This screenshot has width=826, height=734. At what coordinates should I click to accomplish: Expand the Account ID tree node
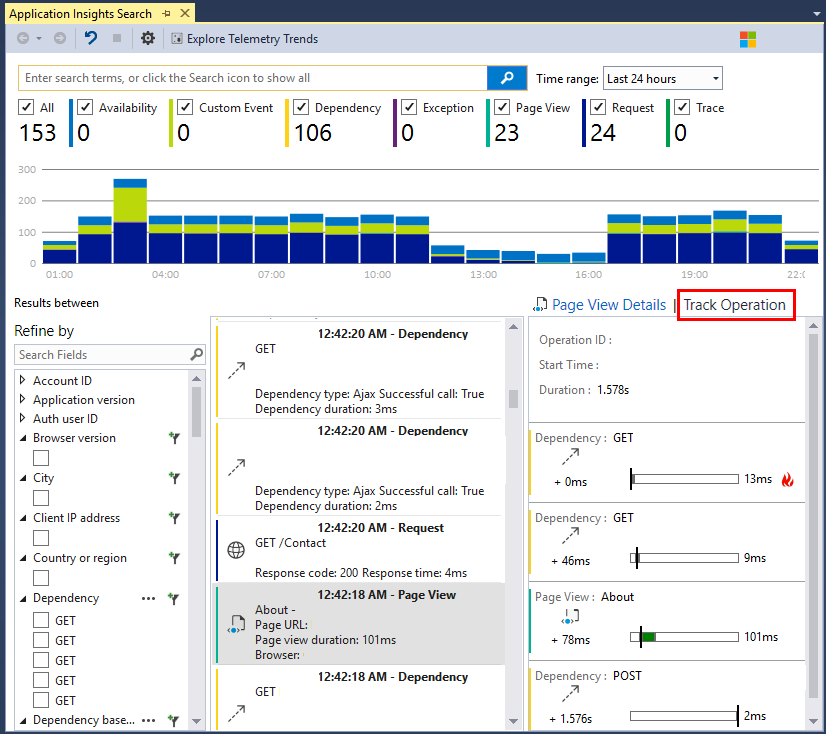23,381
